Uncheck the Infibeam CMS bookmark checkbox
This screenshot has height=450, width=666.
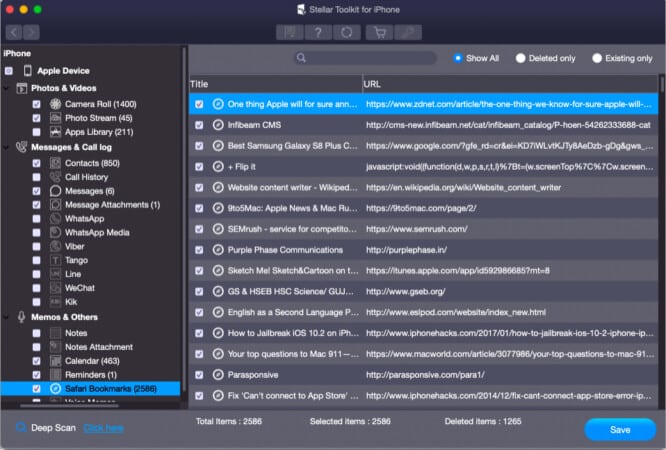point(199,124)
